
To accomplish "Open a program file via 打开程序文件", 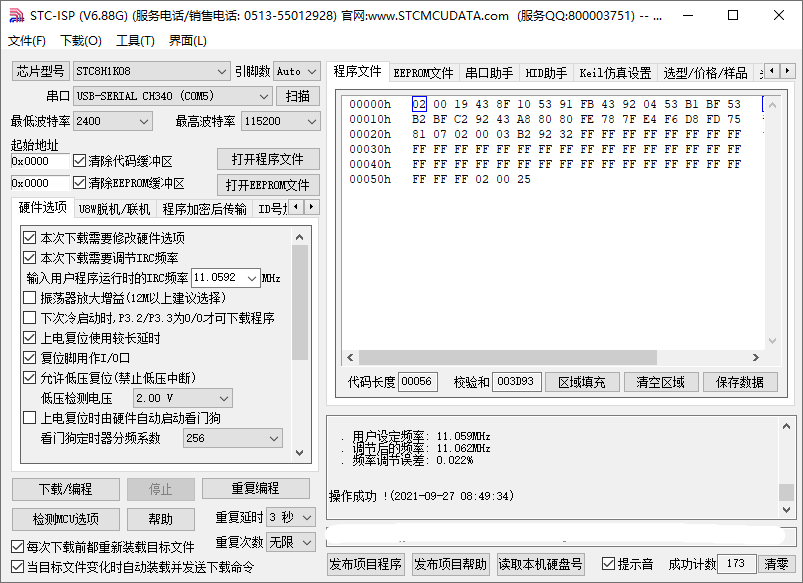I will (x=267, y=159).
